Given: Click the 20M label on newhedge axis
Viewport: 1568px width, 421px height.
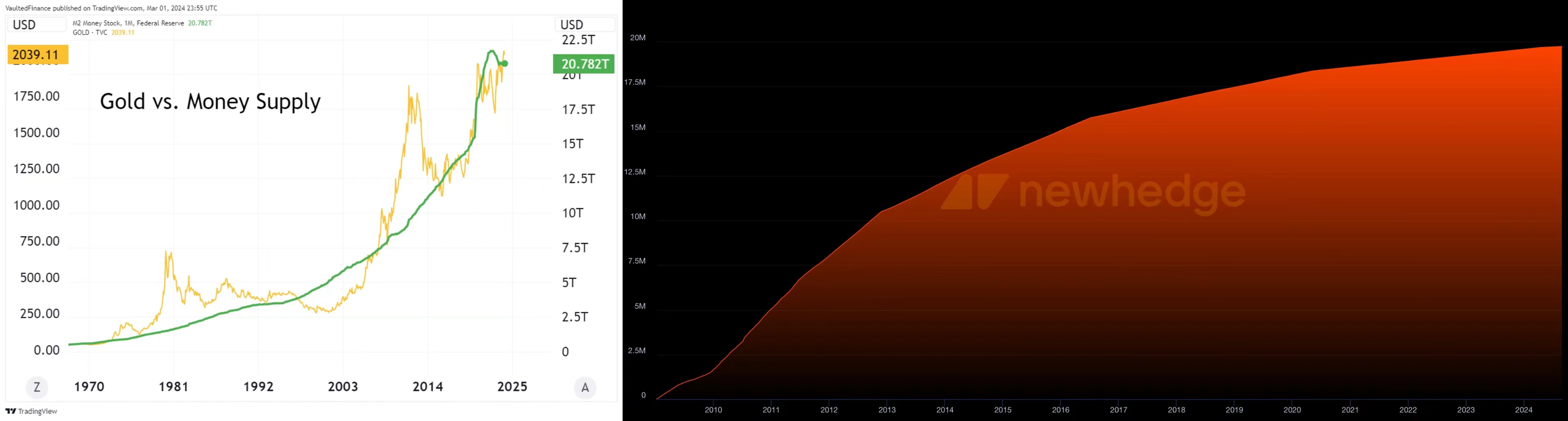Looking at the screenshot, I should point(637,38).
